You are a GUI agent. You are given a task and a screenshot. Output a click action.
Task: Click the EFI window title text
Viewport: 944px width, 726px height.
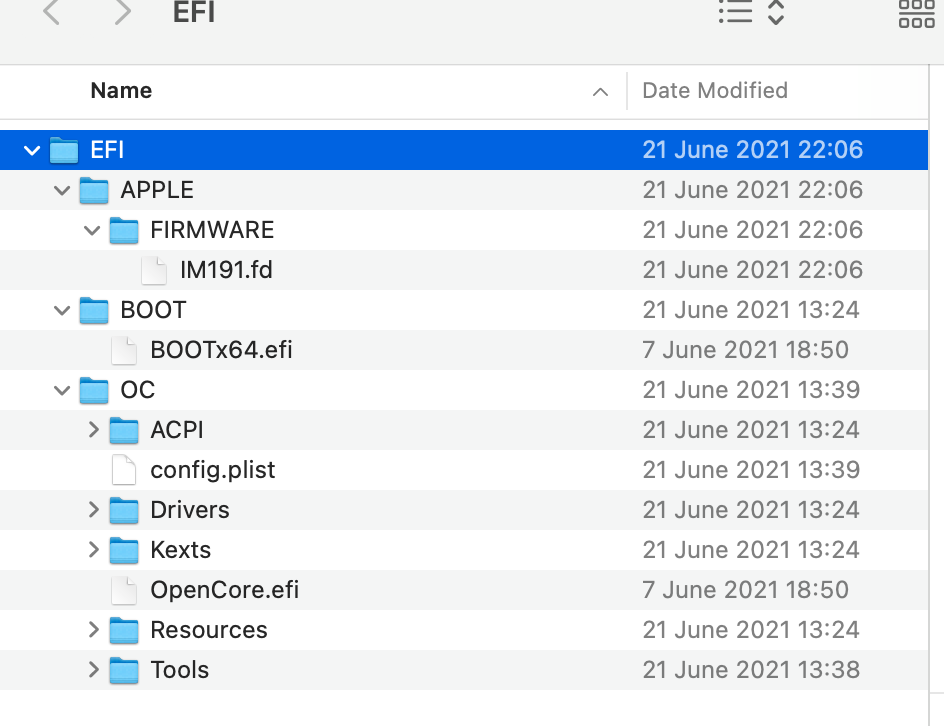pyautogui.click(x=194, y=12)
